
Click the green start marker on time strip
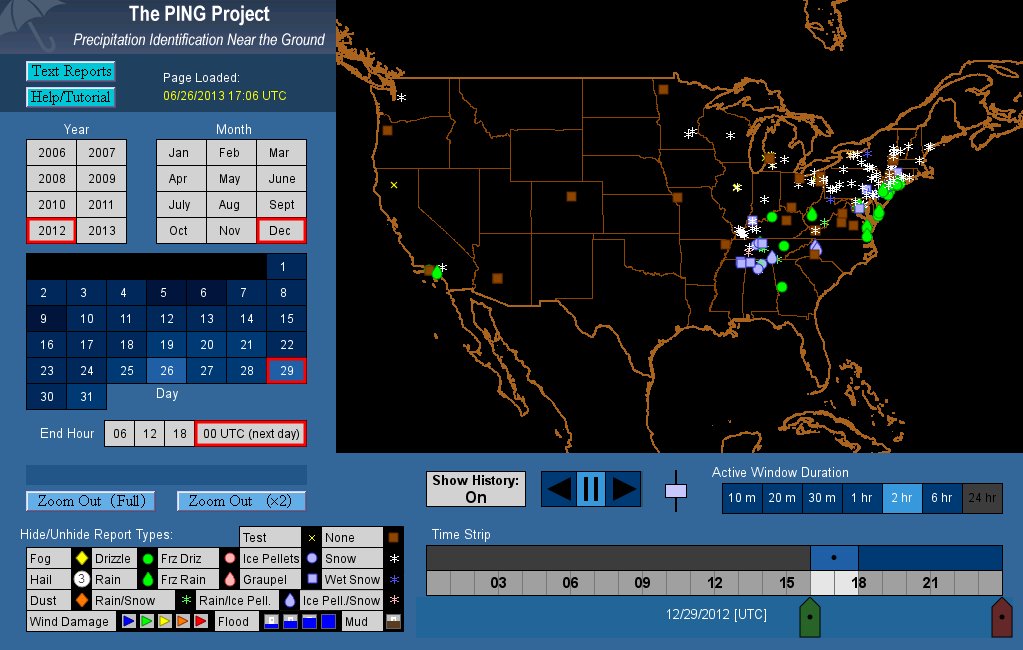pos(809,619)
